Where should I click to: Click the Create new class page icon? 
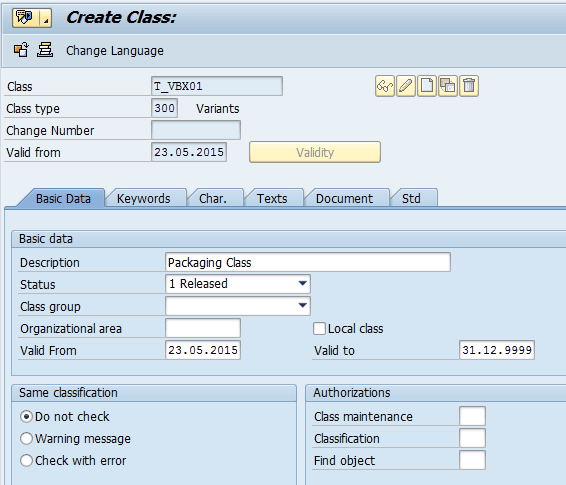[x=427, y=86]
